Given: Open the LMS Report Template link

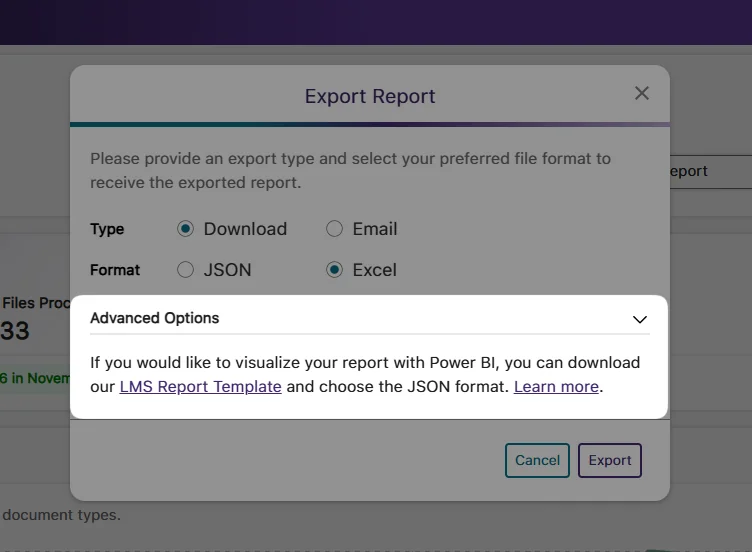Looking at the screenshot, I should (x=200, y=386).
